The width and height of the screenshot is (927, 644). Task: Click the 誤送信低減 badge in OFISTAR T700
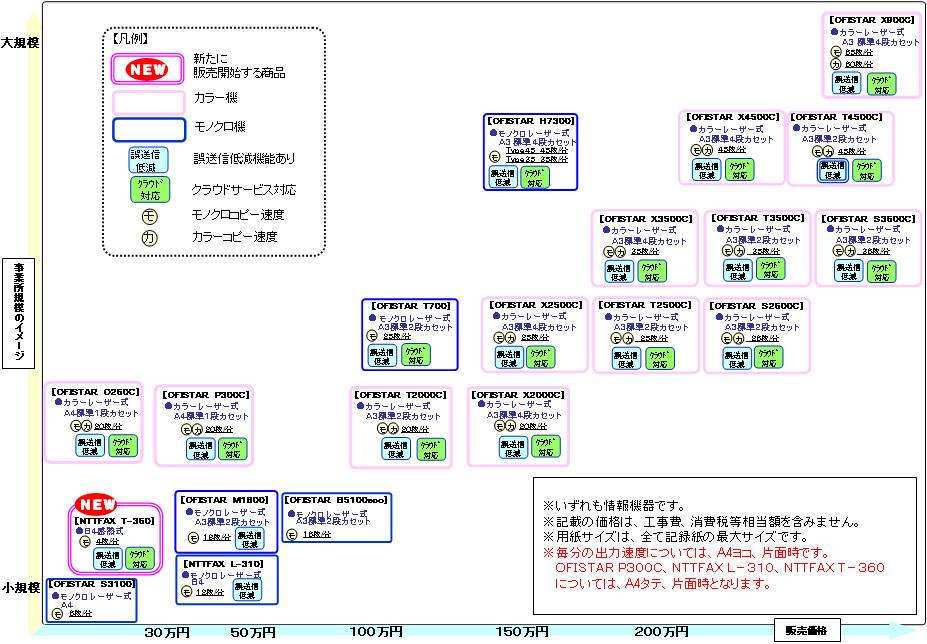click(x=382, y=356)
